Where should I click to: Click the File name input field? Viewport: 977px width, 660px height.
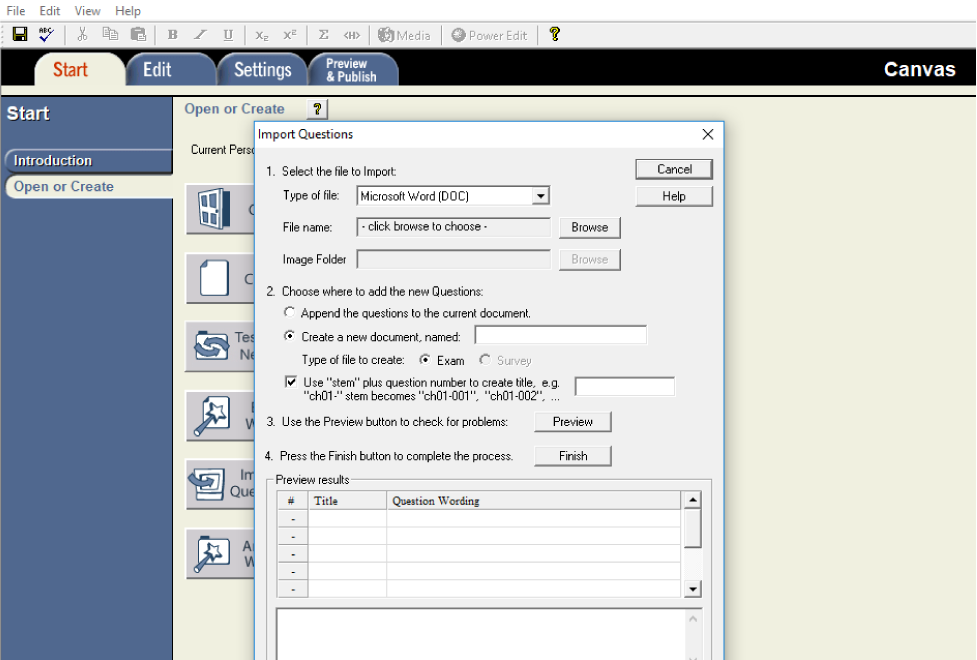tap(454, 227)
